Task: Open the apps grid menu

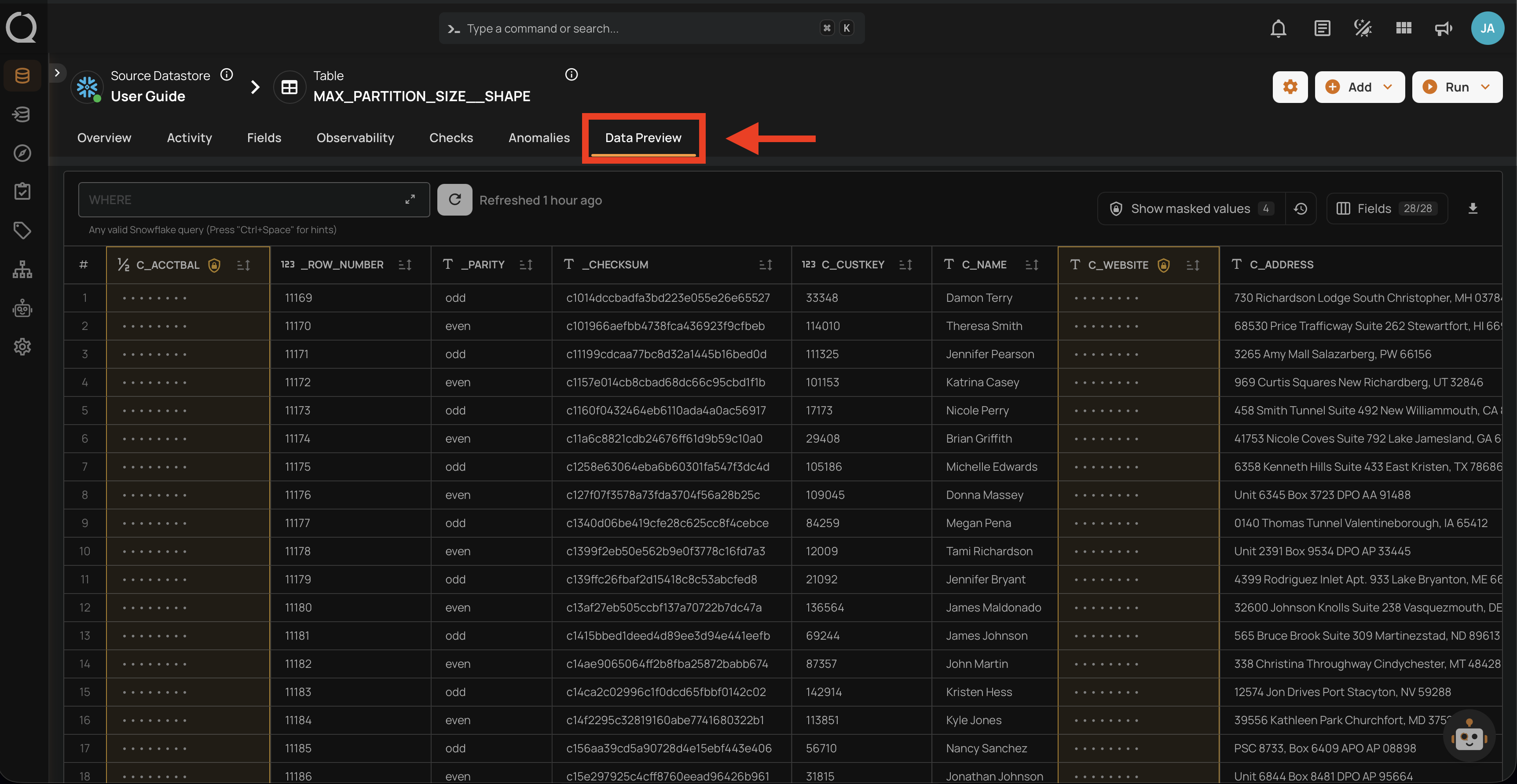Action: pos(1403,28)
